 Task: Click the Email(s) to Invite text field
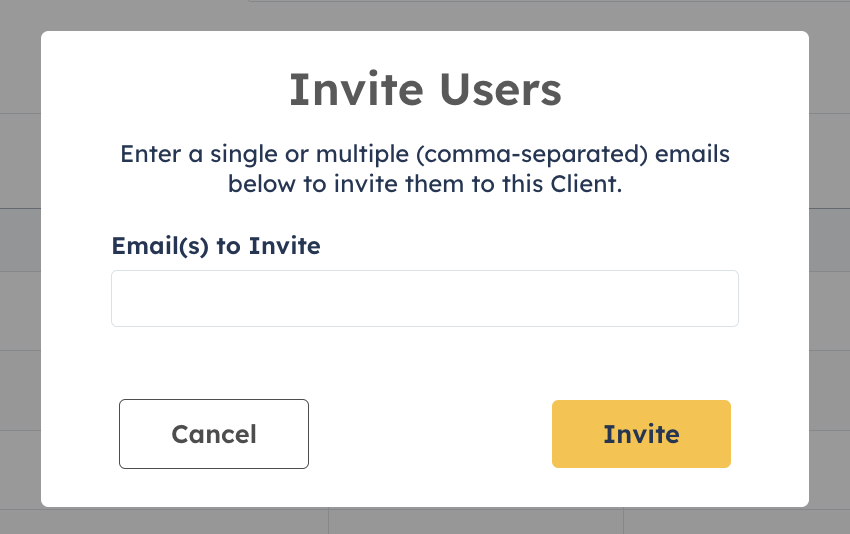click(424, 298)
